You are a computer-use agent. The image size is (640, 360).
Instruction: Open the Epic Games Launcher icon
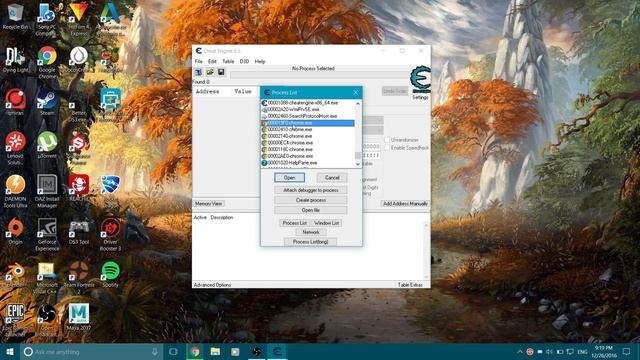pyautogui.click(x=16, y=320)
